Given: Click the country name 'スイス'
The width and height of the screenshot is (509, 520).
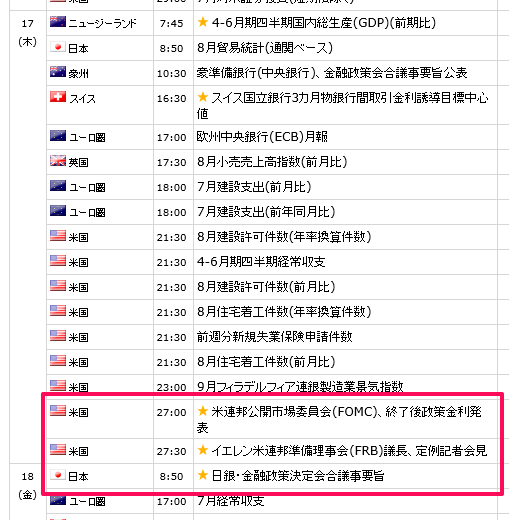Looking at the screenshot, I should (82, 98).
